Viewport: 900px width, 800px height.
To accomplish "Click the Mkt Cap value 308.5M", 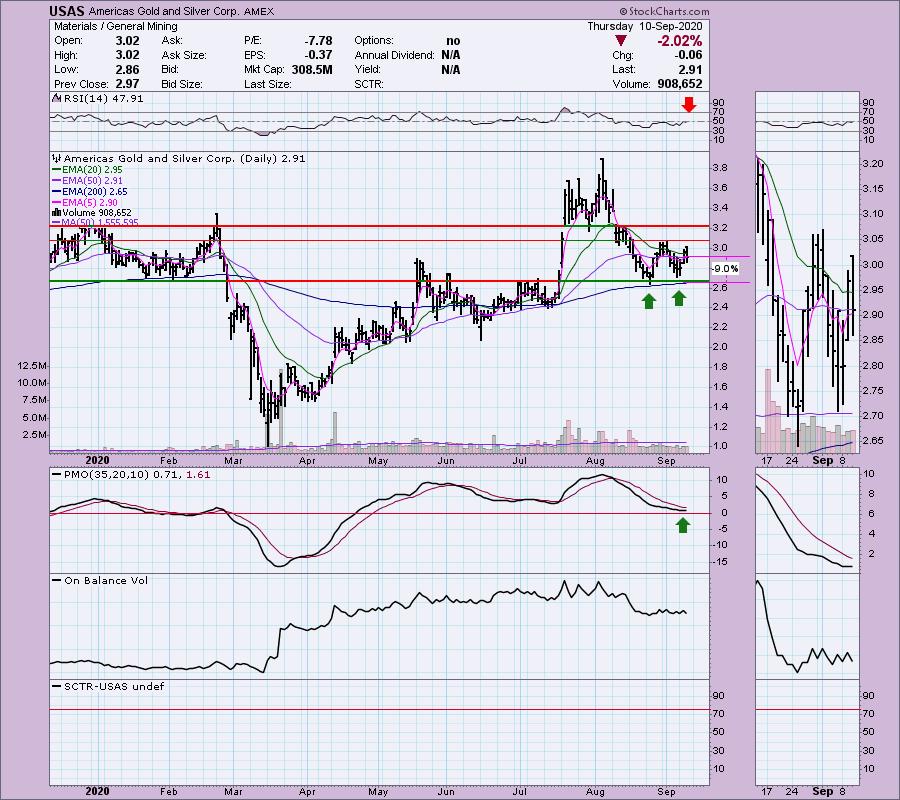I will click(312, 69).
